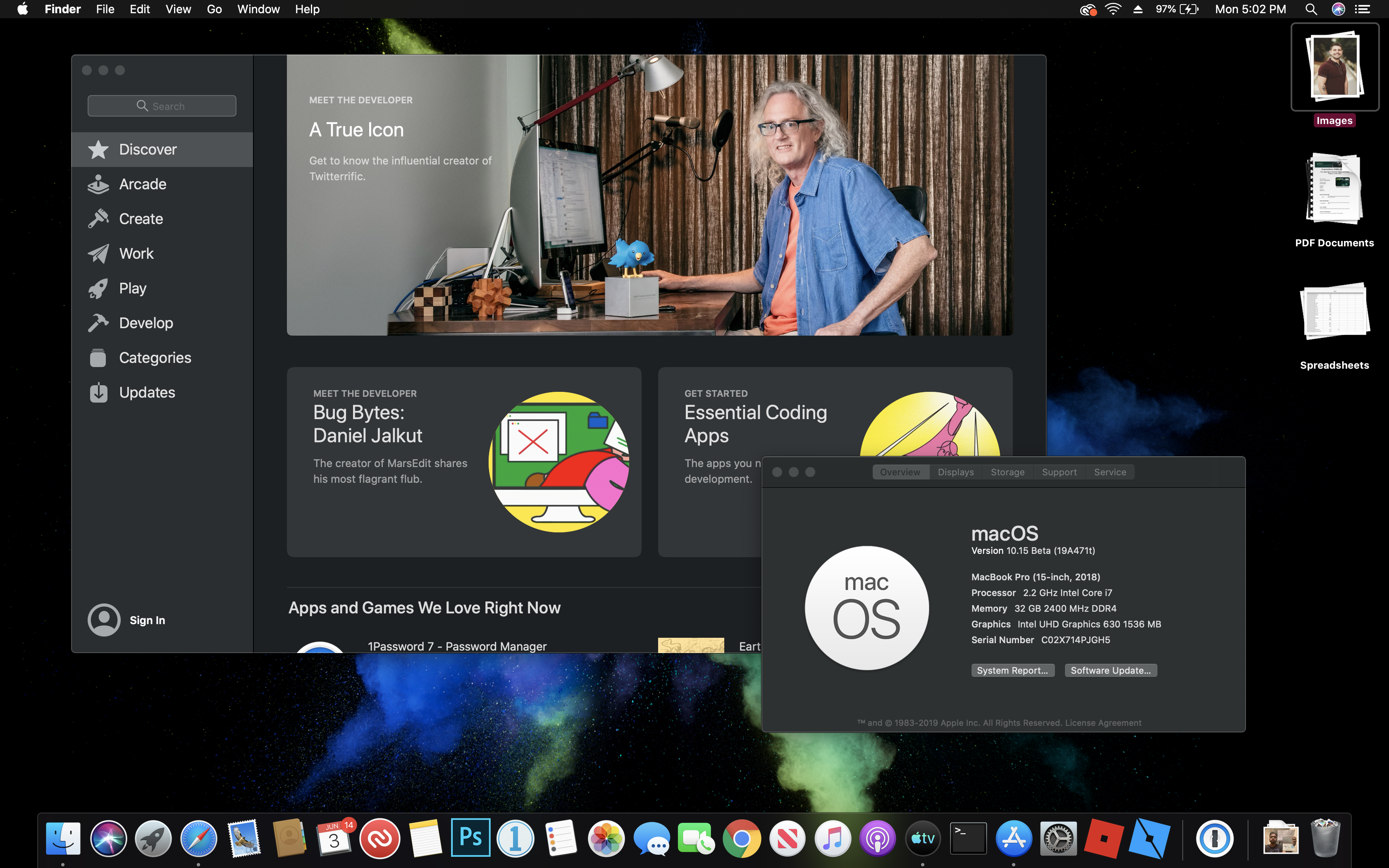
Task: Switch to Service tab in About This Mac
Action: [x=1110, y=472]
